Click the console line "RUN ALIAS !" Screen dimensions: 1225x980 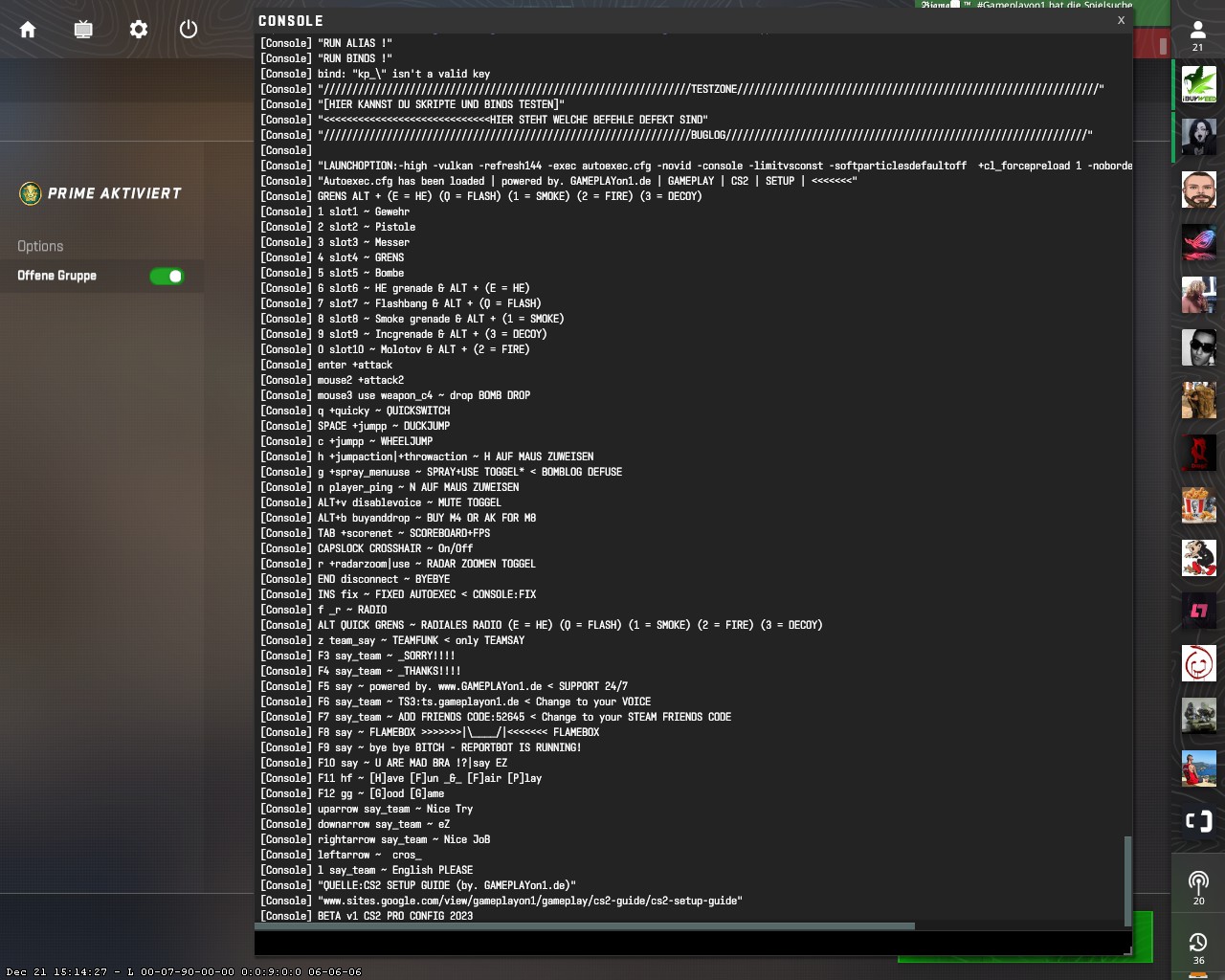click(326, 43)
